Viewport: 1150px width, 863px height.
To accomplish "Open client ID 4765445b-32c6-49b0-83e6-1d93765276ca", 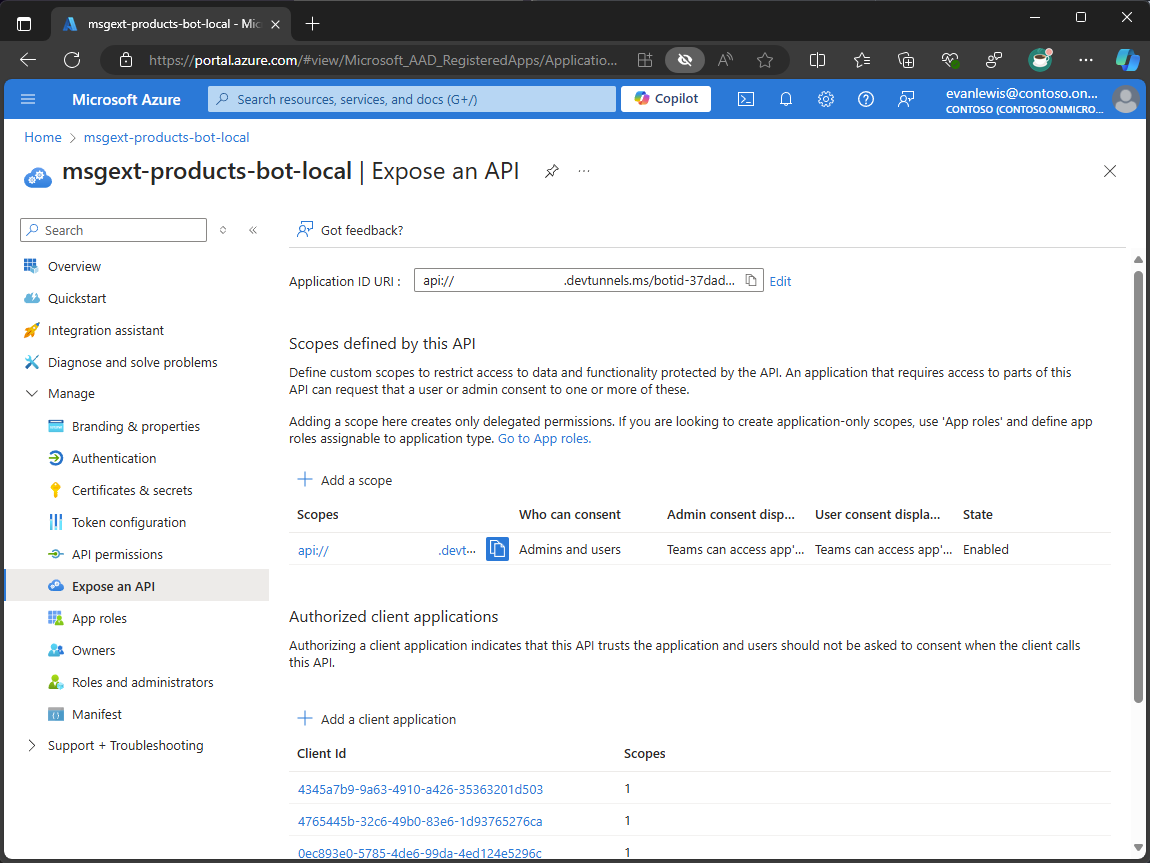I will coord(420,821).
